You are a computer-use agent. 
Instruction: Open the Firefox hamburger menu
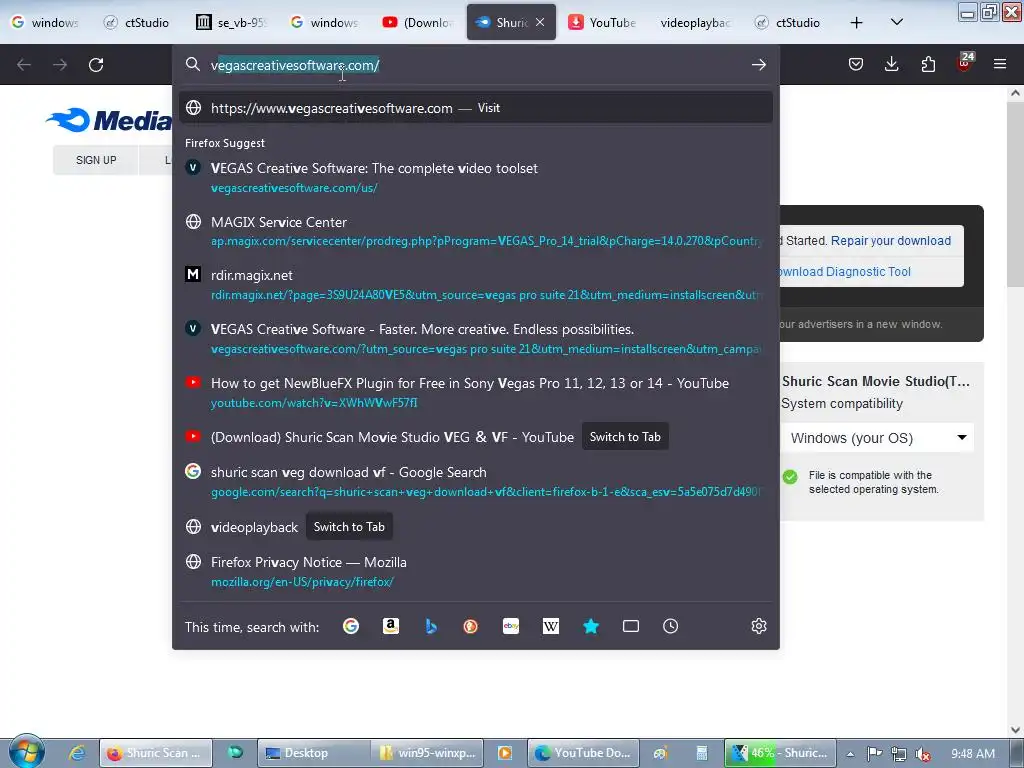(1000, 64)
